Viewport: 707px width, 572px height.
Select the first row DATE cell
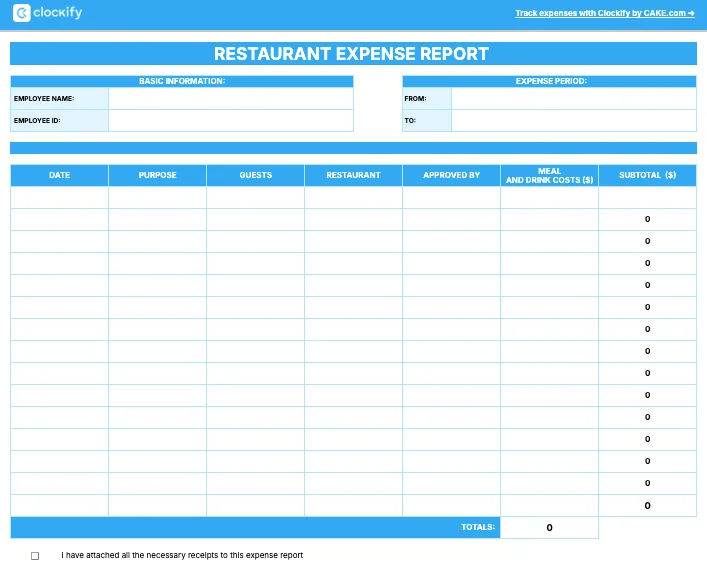[60, 197]
